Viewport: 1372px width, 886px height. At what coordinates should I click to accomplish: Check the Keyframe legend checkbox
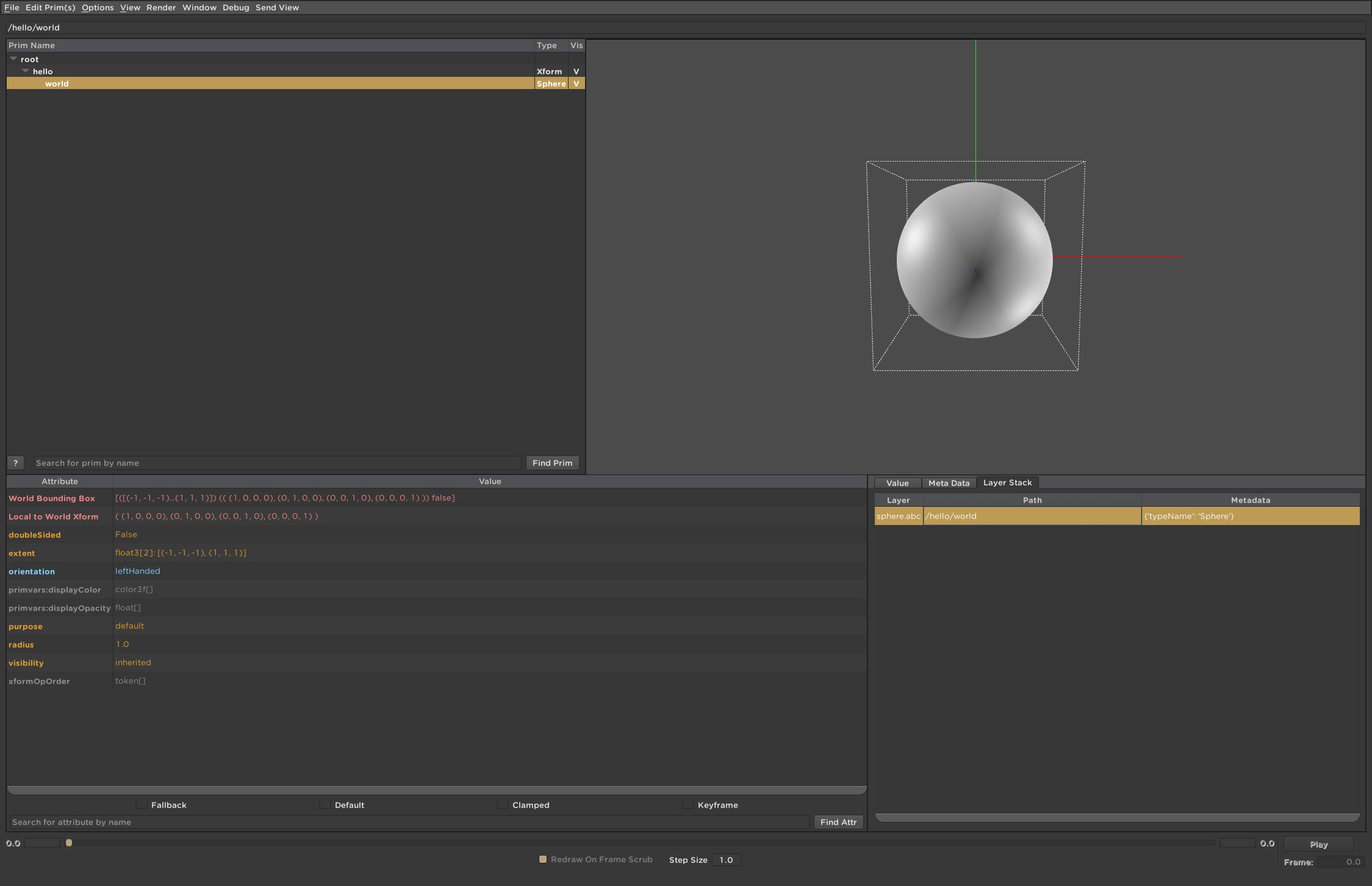tap(688, 805)
